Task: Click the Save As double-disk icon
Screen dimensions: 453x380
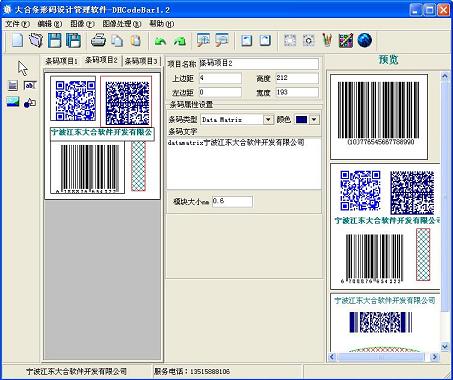Action: click(73, 40)
